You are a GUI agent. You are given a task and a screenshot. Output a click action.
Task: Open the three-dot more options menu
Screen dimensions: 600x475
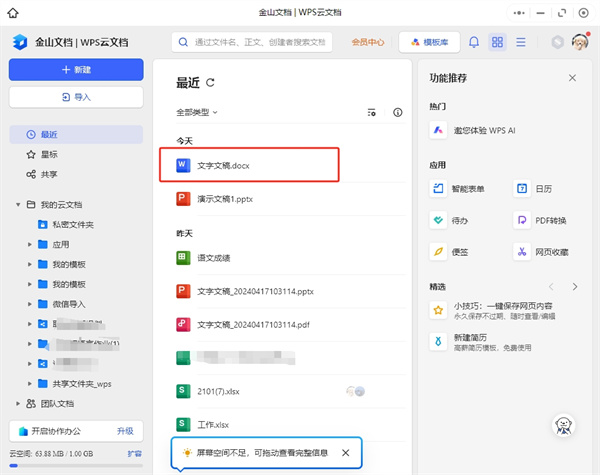[519, 13]
